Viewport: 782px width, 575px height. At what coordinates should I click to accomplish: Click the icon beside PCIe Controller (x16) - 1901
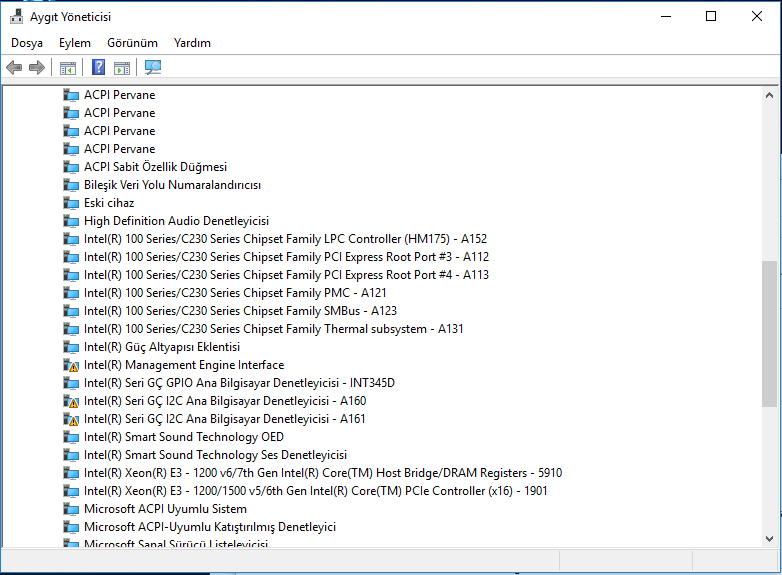click(x=71, y=491)
